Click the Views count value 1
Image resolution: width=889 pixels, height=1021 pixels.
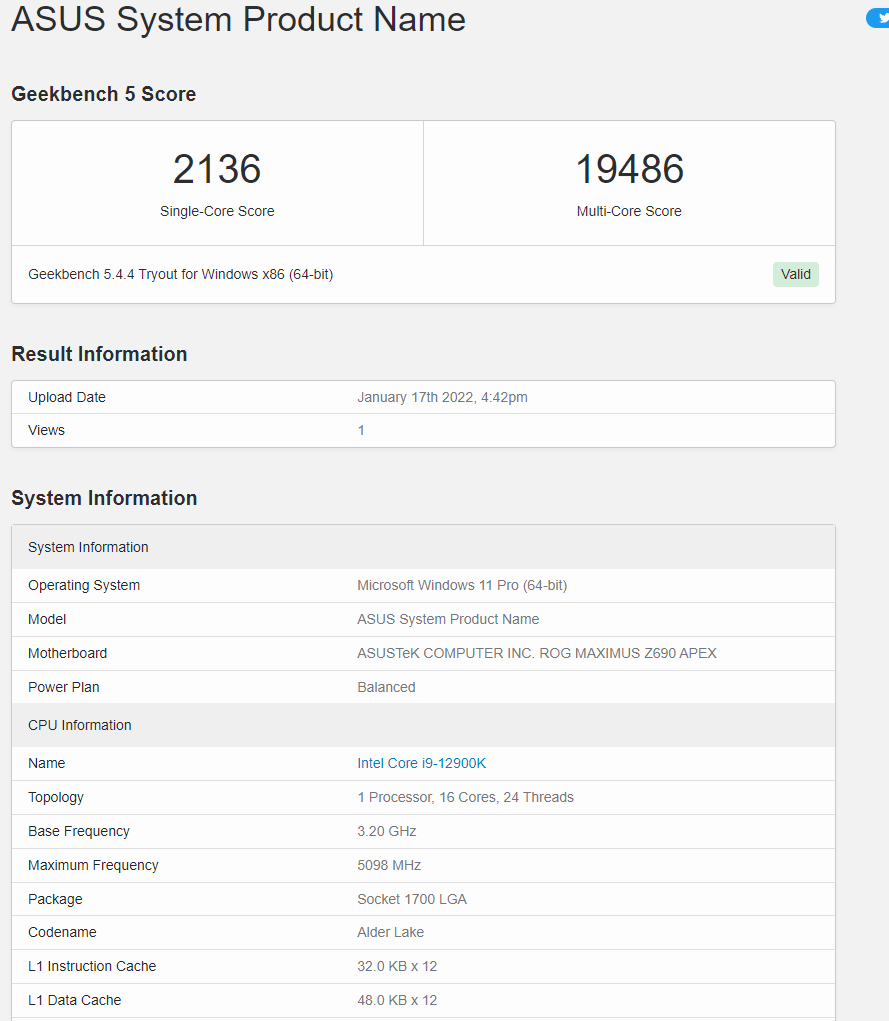(361, 430)
